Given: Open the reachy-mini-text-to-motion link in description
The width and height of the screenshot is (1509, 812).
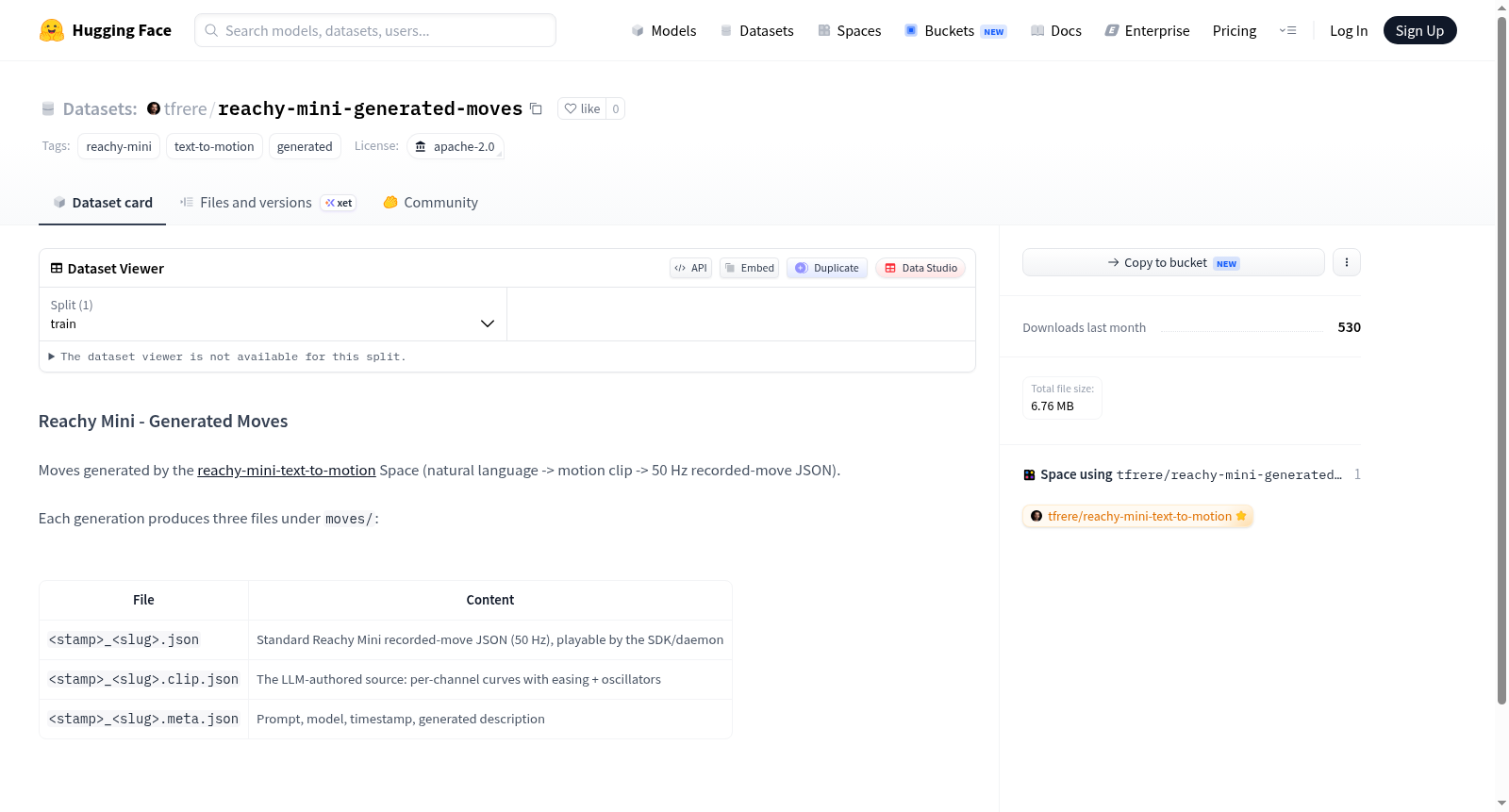Looking at the screenshot, I should 287,470.
